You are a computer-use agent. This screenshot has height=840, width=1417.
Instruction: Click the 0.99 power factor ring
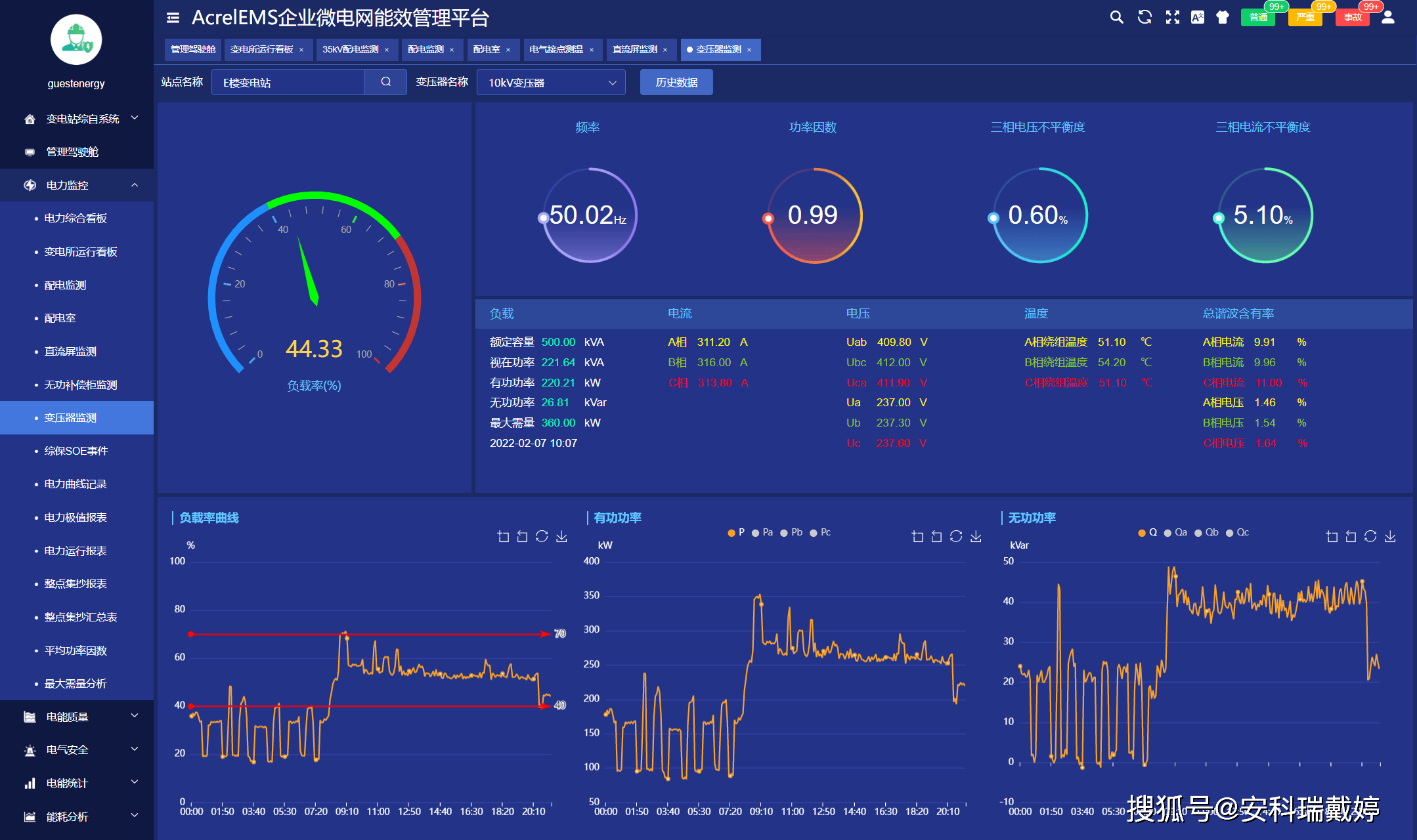[x=814, y=215]
